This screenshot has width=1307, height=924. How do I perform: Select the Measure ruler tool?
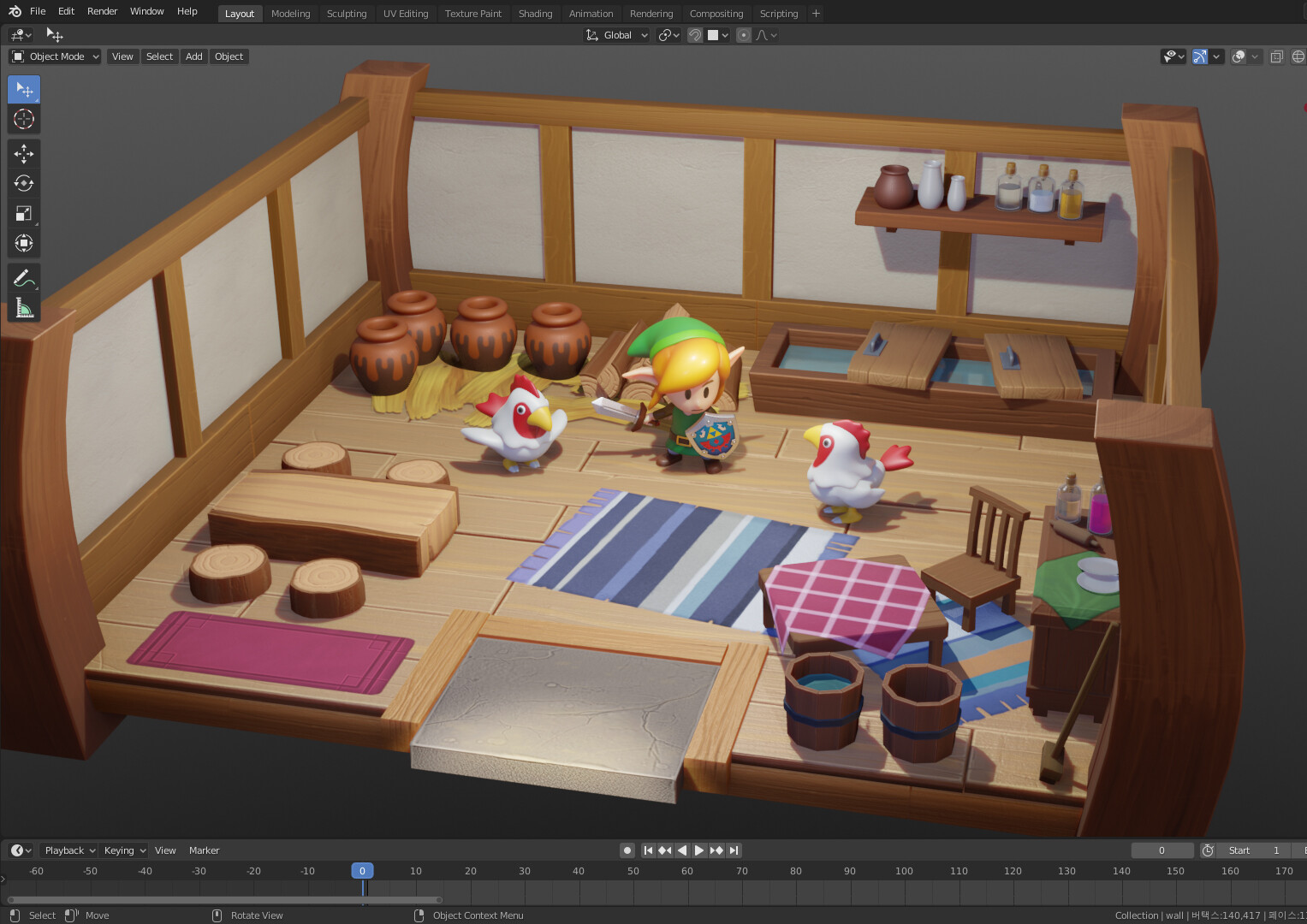pos(24,308)
